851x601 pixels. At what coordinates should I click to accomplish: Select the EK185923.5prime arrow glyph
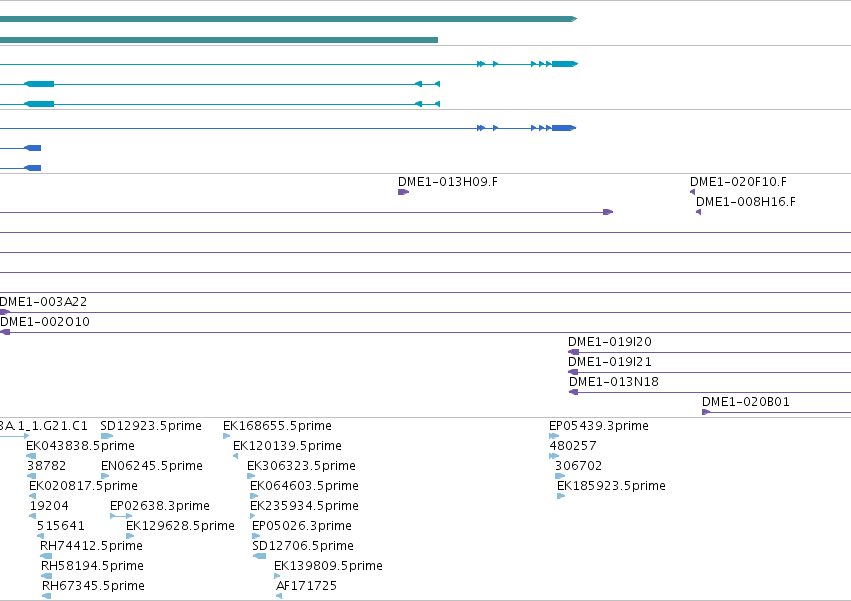(x=561, y=496)
